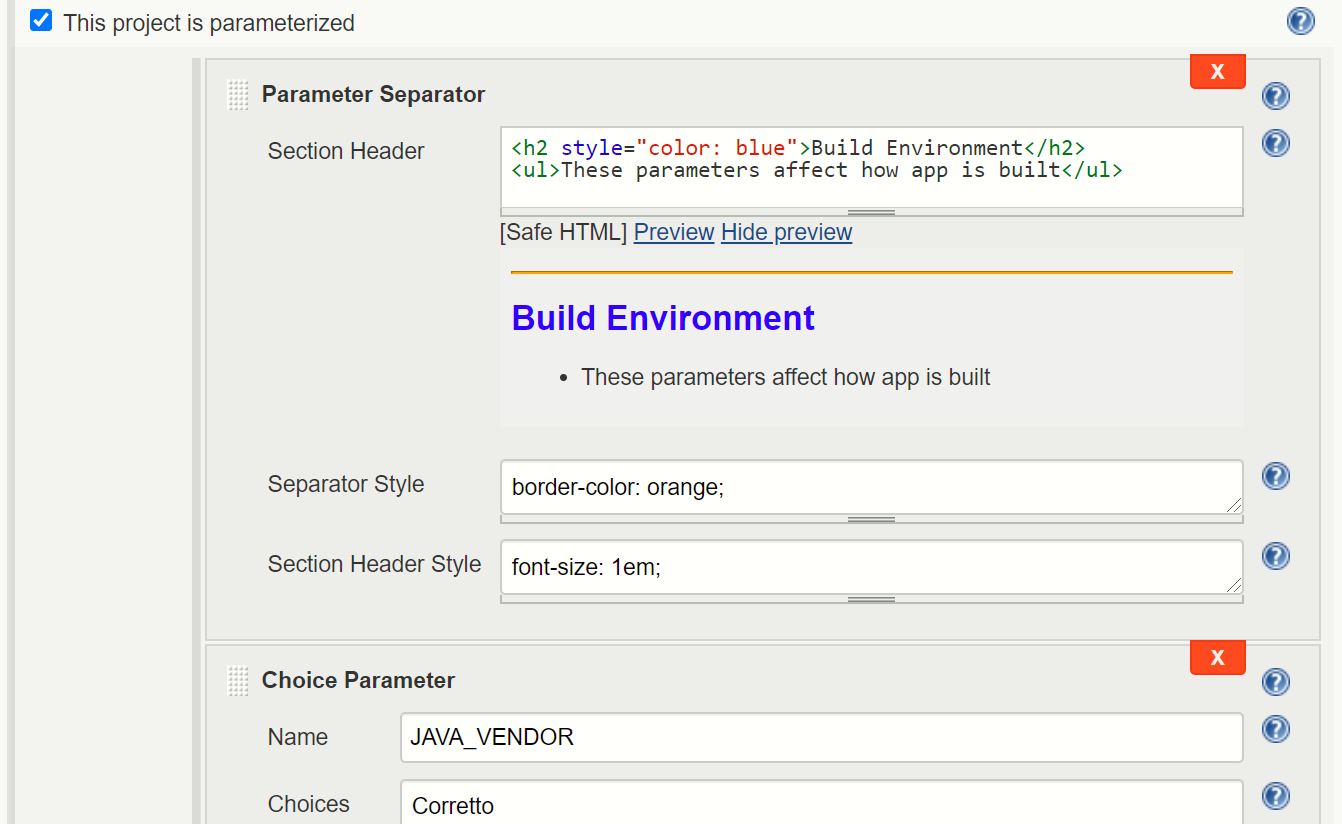Show help for Separator Style
Screen dimensions: 1342x824
(x=1275, y=476)
